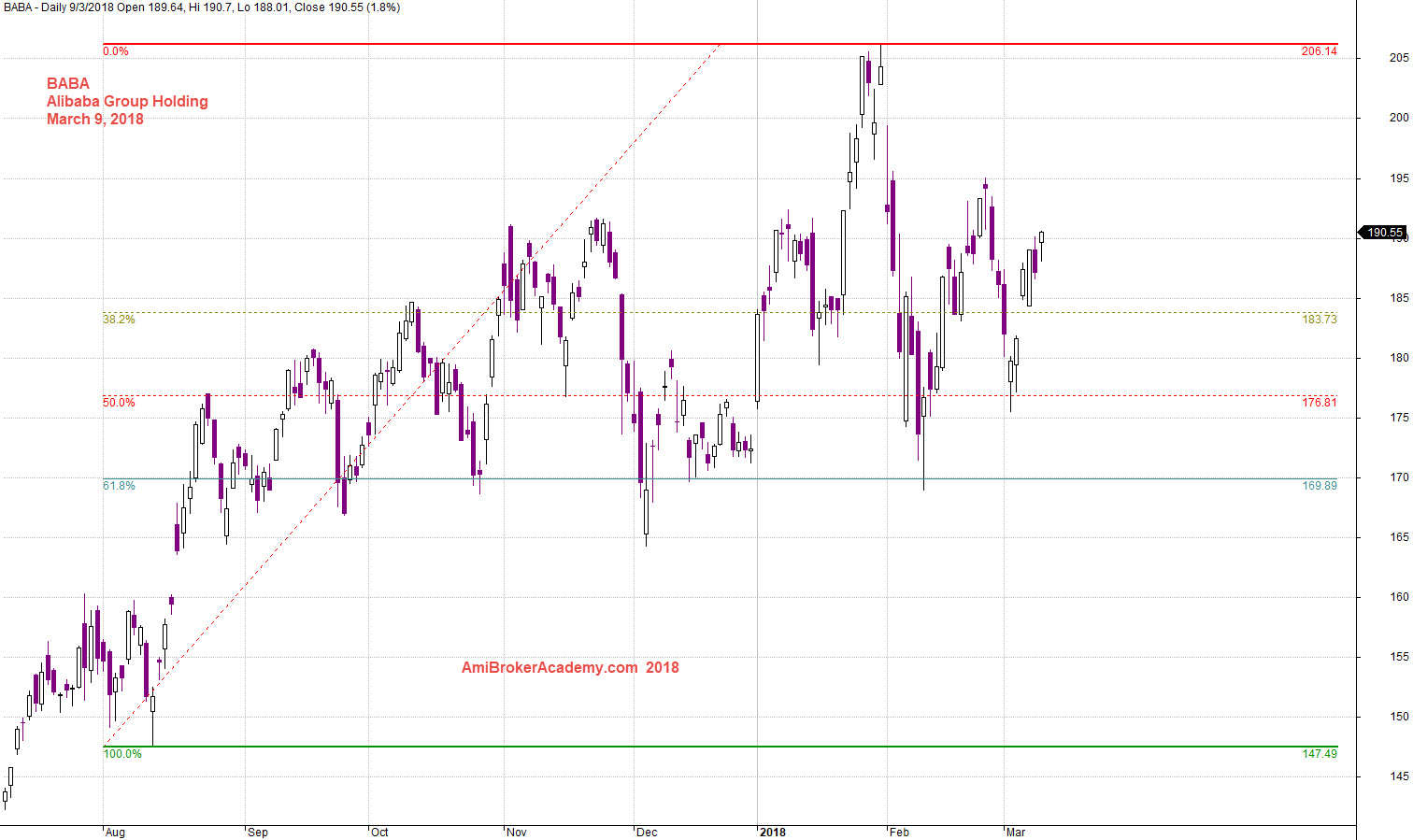Select the 38.2% Fibonacci level label
The image size is (1413, 840).
pyautogui.click(x=119, y=320)
